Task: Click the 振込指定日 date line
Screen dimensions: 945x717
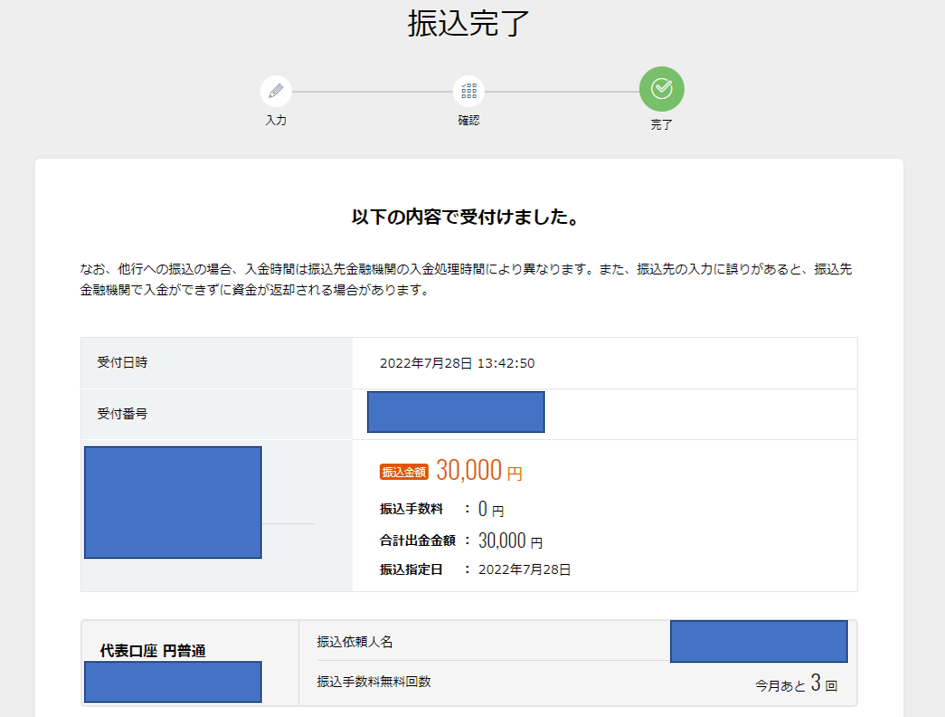Action: 475,569
